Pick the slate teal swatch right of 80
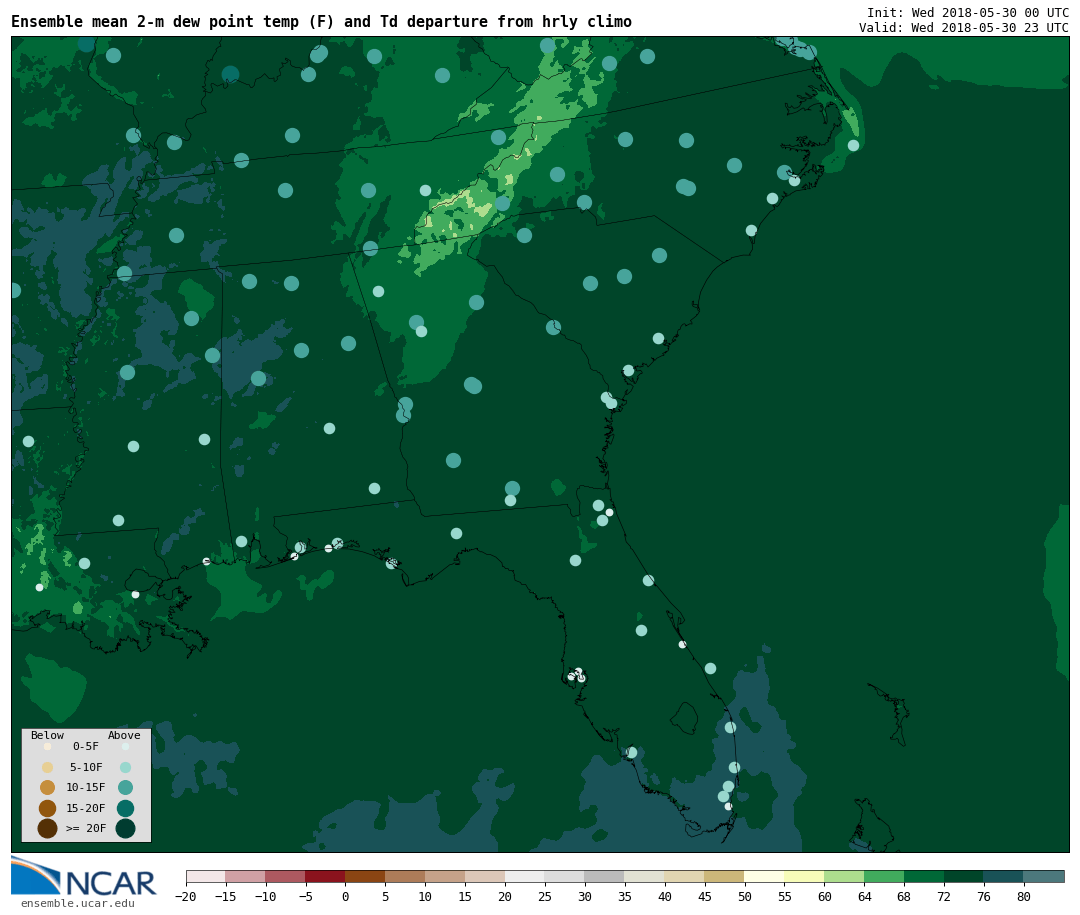This screenshot has width=1080, height=915. coord(1043,876)
